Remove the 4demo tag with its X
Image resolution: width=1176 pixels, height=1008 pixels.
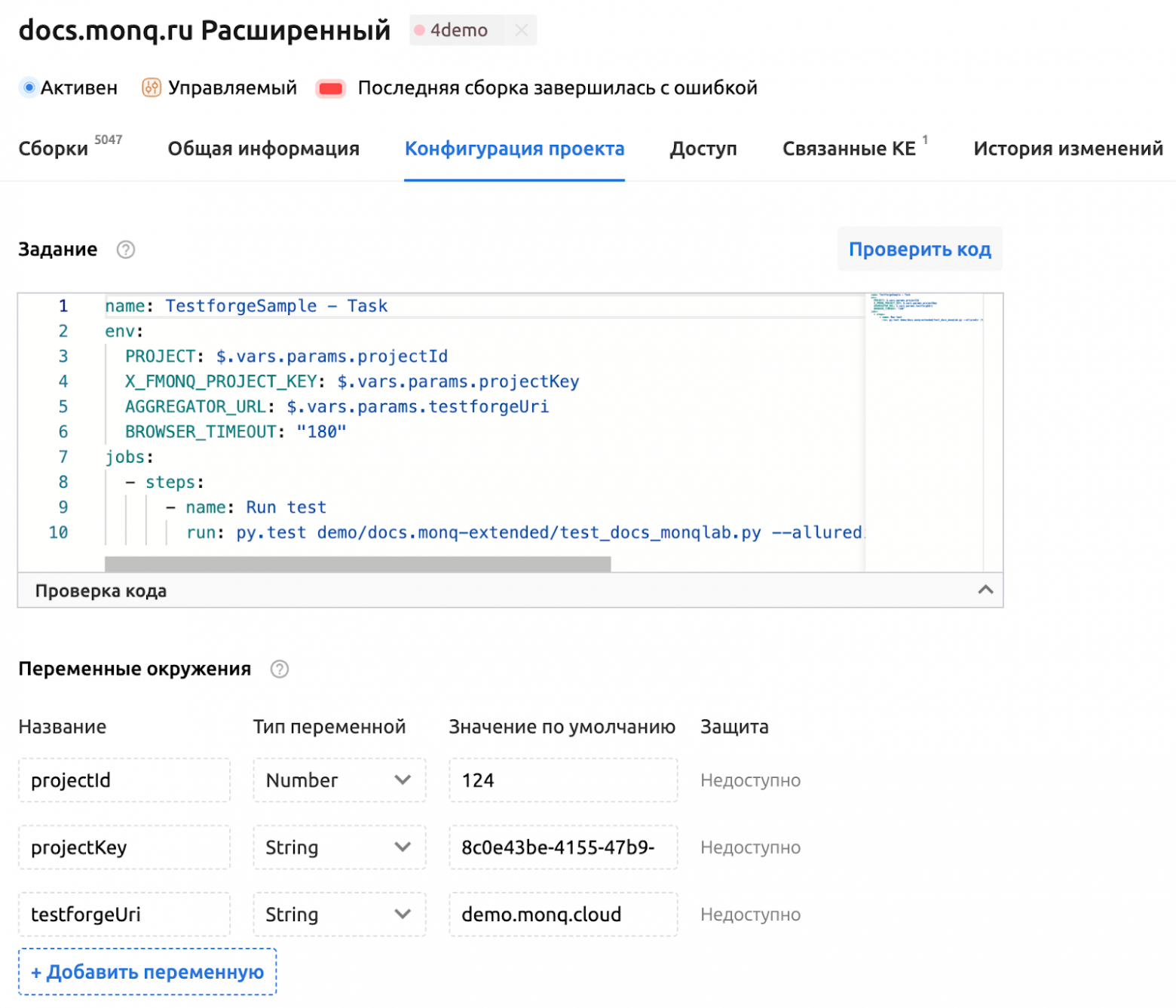point(521,30)
